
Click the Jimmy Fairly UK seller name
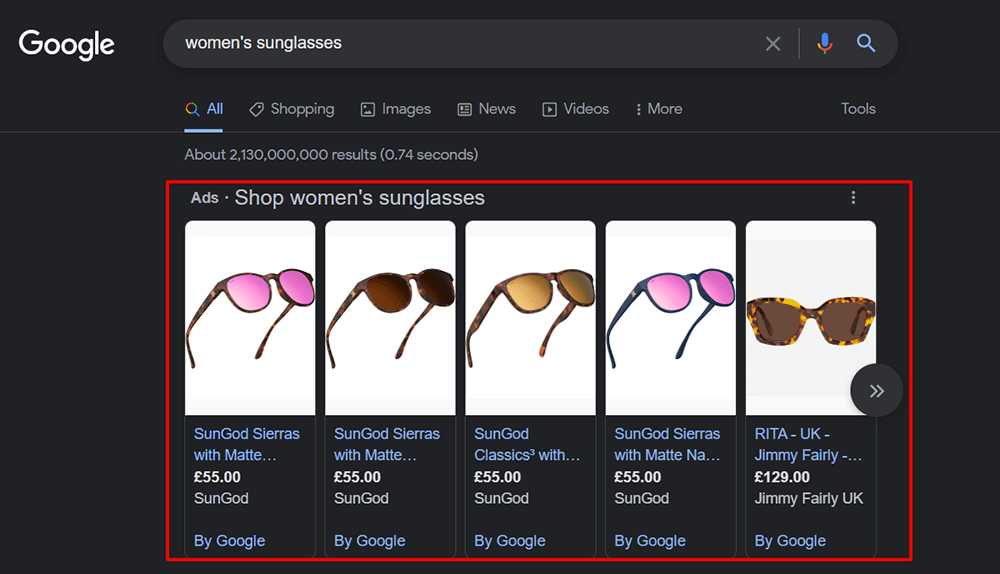pyautogui.click(x=809, y=499)
